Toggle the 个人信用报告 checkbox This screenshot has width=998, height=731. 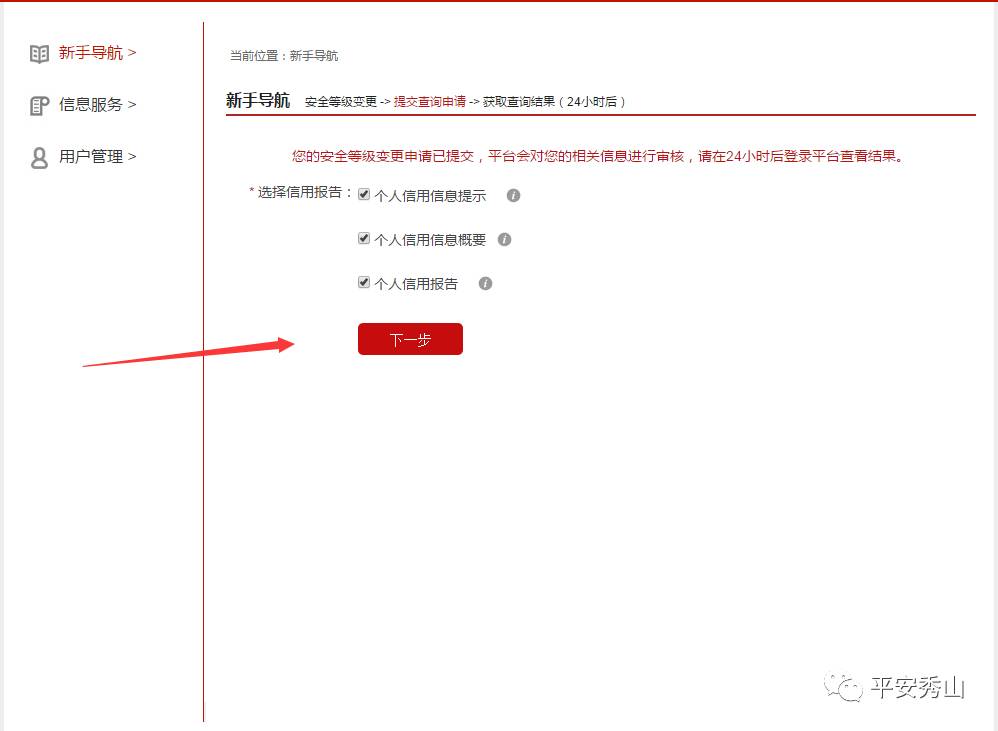point(364,282)
